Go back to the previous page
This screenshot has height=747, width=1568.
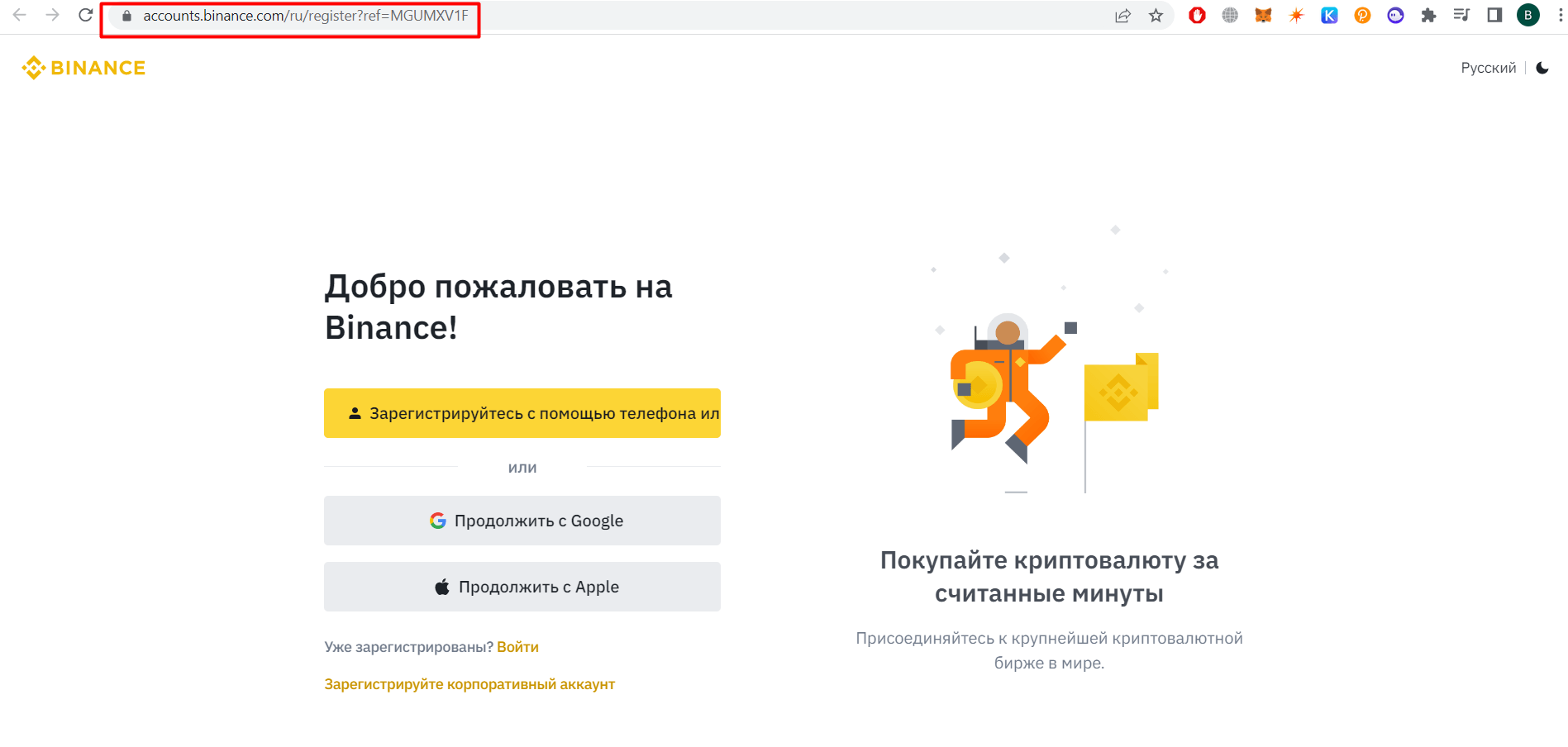point(20,15)
